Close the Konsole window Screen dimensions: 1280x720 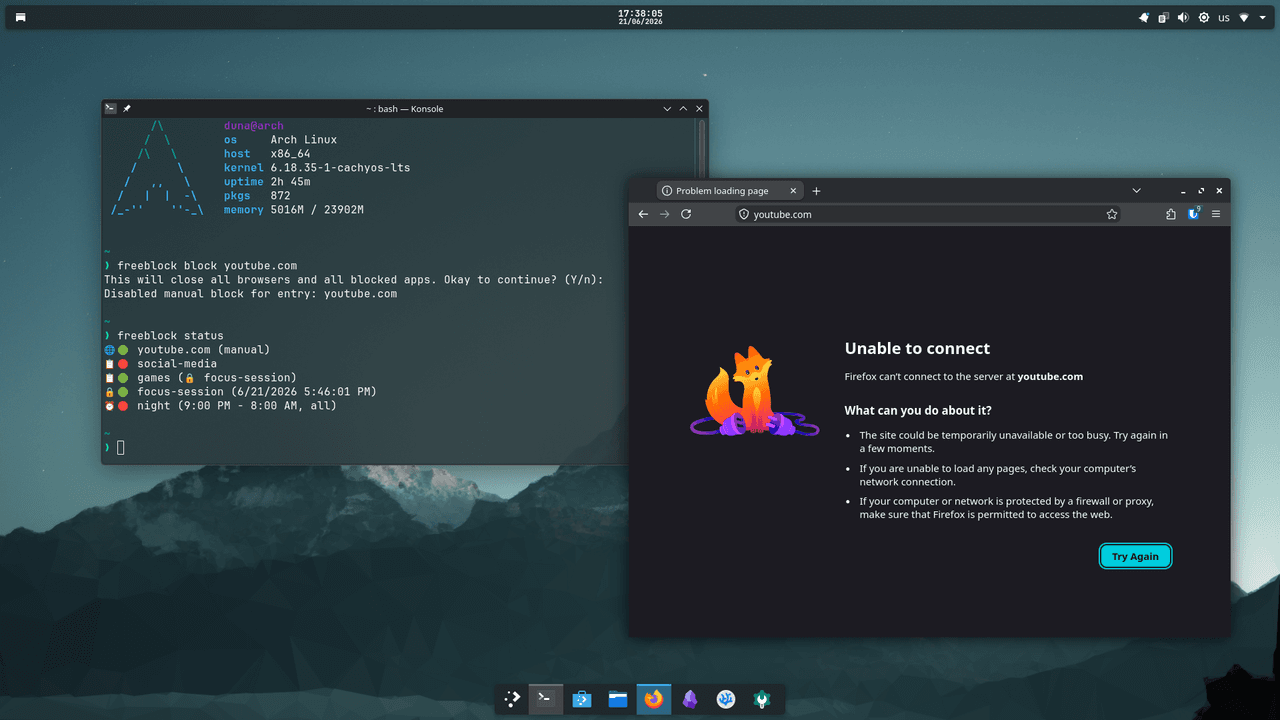tap(699, 108)
